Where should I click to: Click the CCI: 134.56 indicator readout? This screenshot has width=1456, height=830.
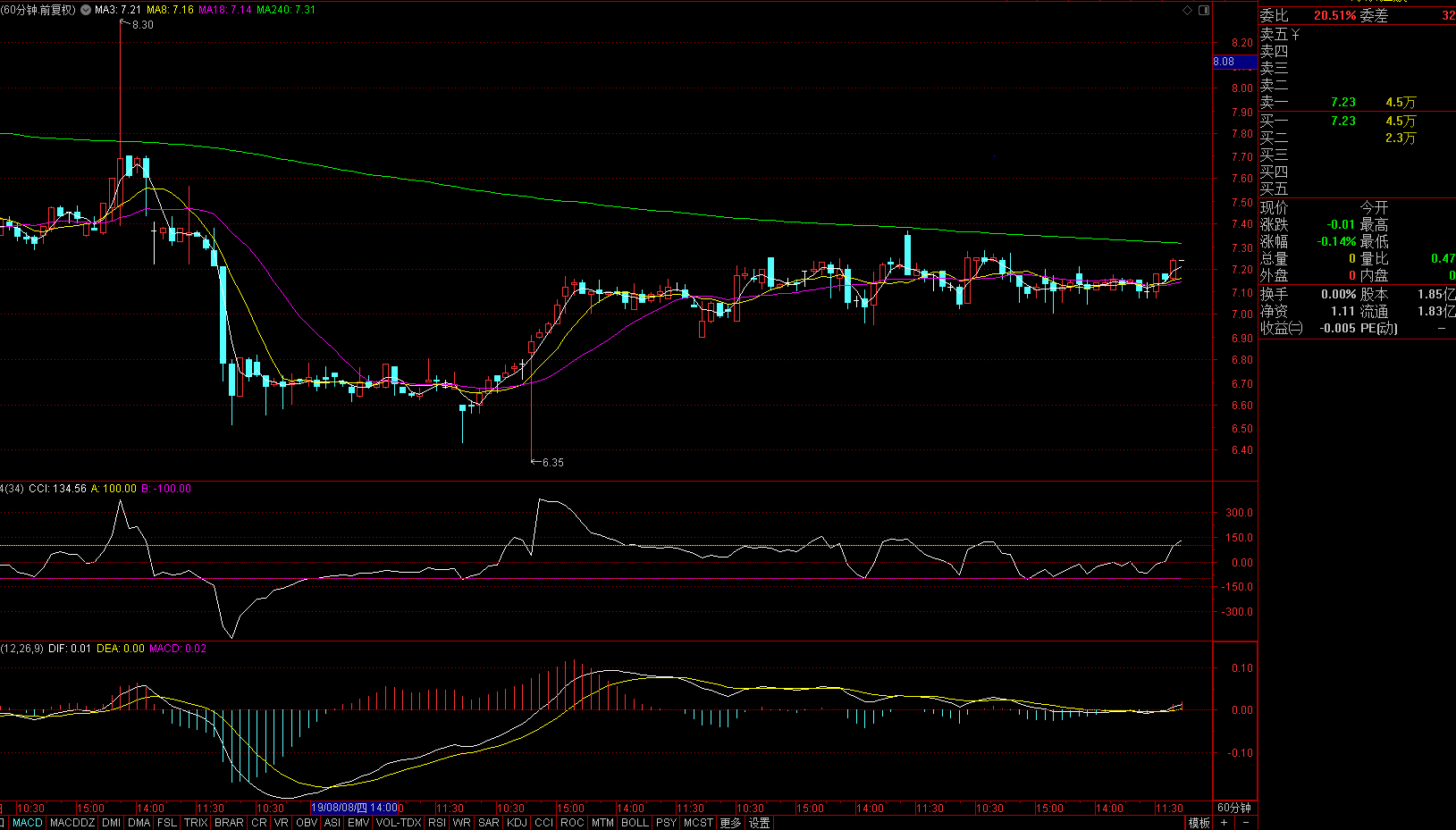[58, 489]
